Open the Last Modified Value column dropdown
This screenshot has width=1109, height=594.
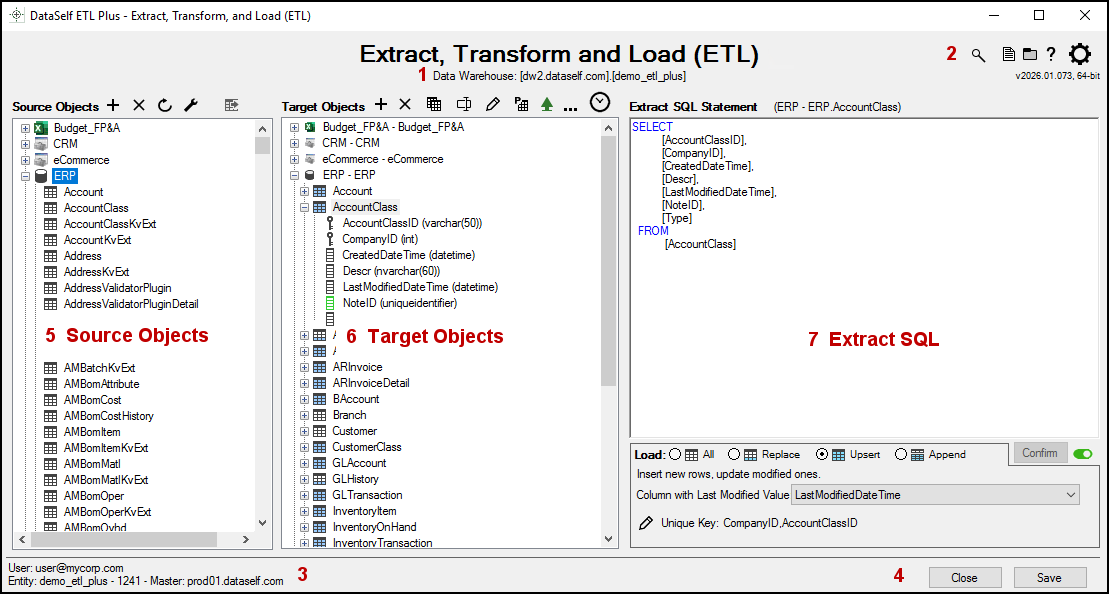pyautogui.click(x=1071, y=495)
